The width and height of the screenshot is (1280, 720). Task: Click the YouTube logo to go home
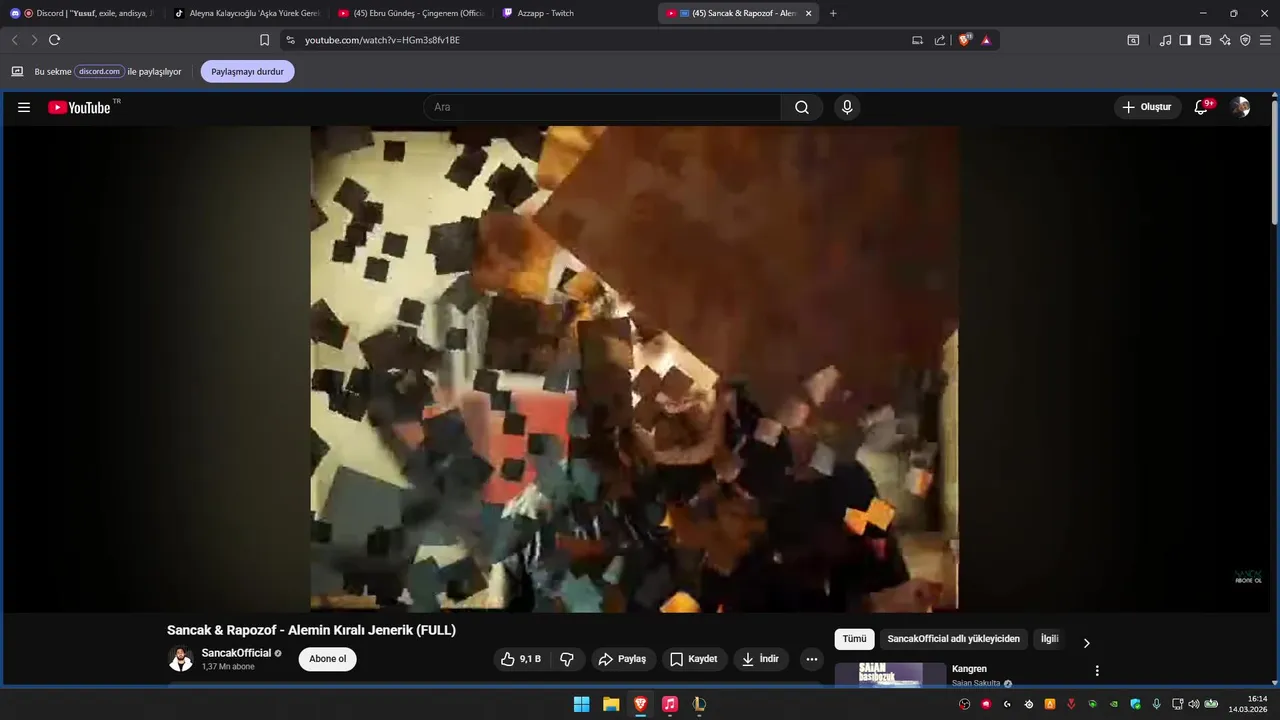click(x=79, y=107)
